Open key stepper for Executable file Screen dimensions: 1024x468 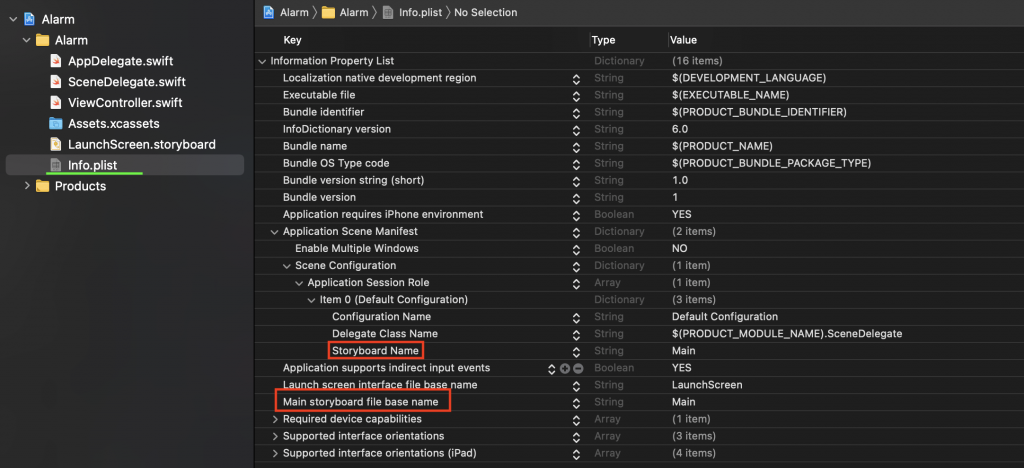(x=576, y=96)
